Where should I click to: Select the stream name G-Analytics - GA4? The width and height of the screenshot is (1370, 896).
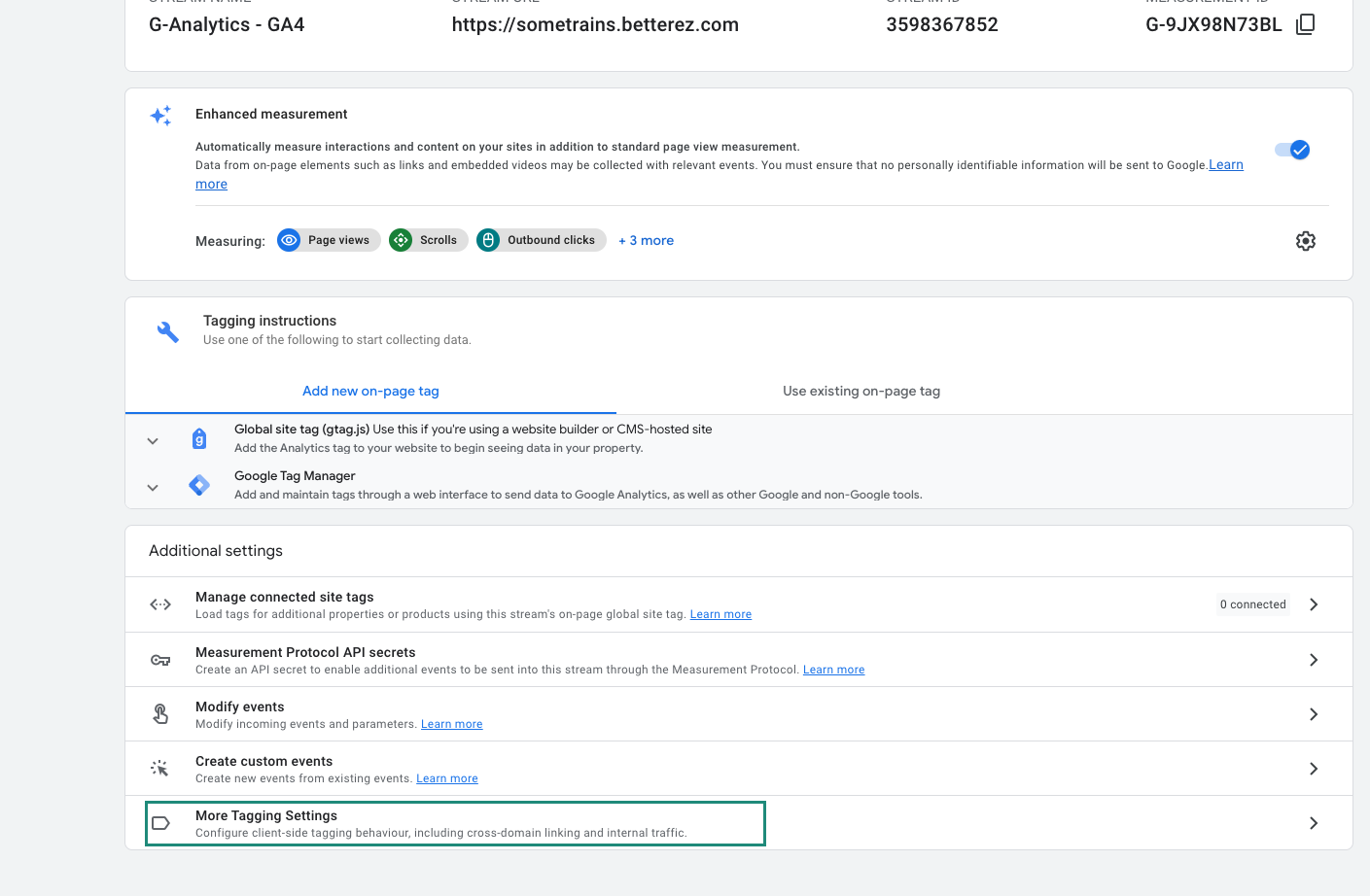(227, 24)
